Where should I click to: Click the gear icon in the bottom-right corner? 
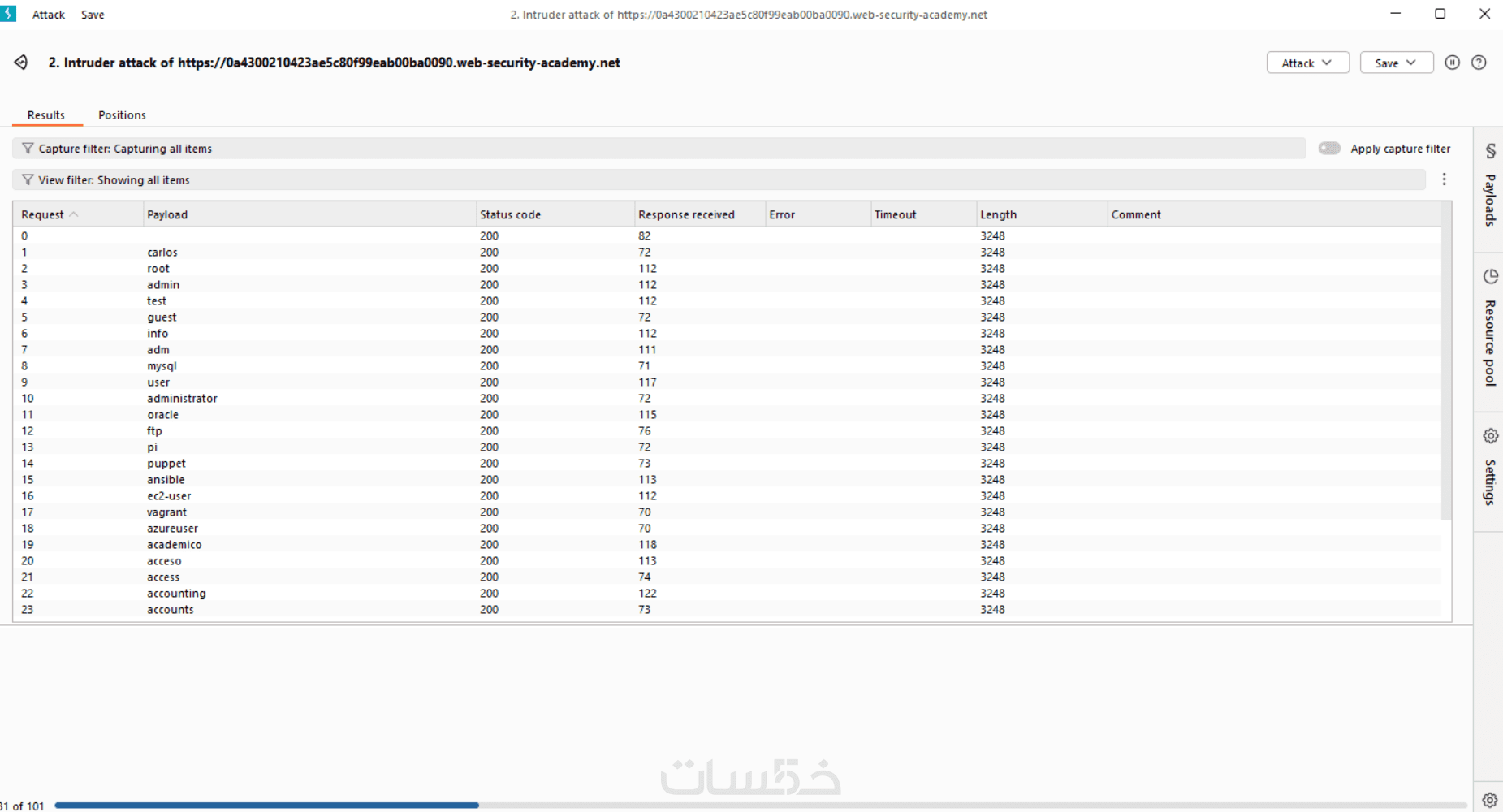[x=1489, y=800]
